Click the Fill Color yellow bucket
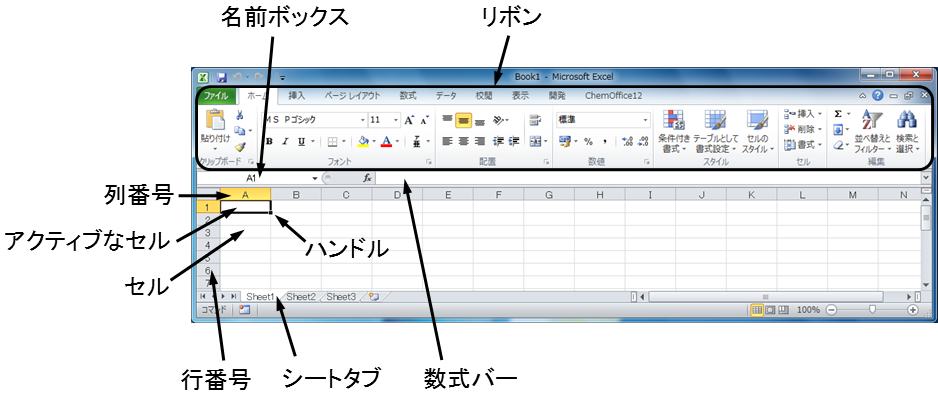The width and height of the screenshot is (938, 396). (363, 142)
